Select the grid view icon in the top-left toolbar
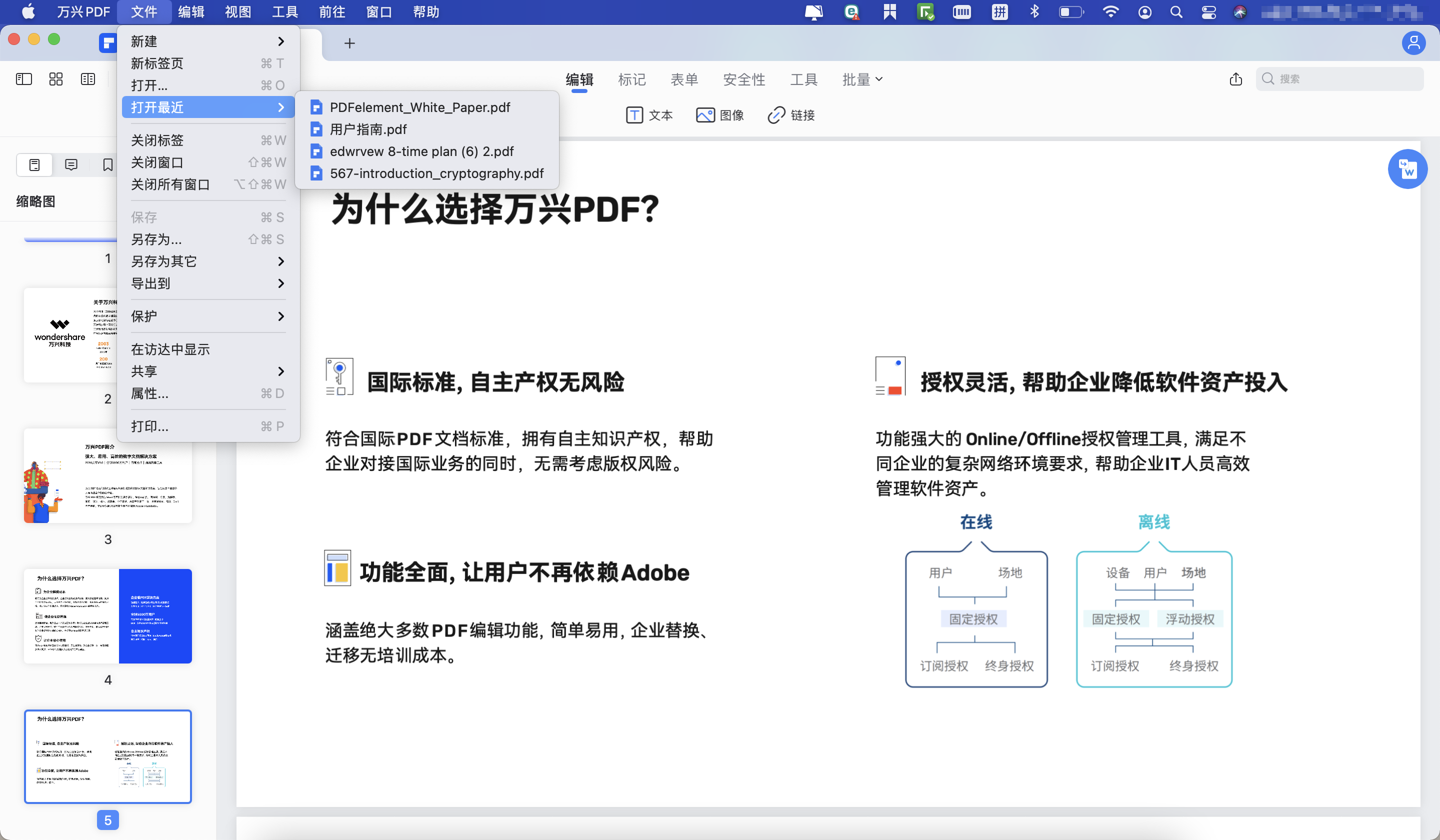1440x840 pixels. click(55, 79)
